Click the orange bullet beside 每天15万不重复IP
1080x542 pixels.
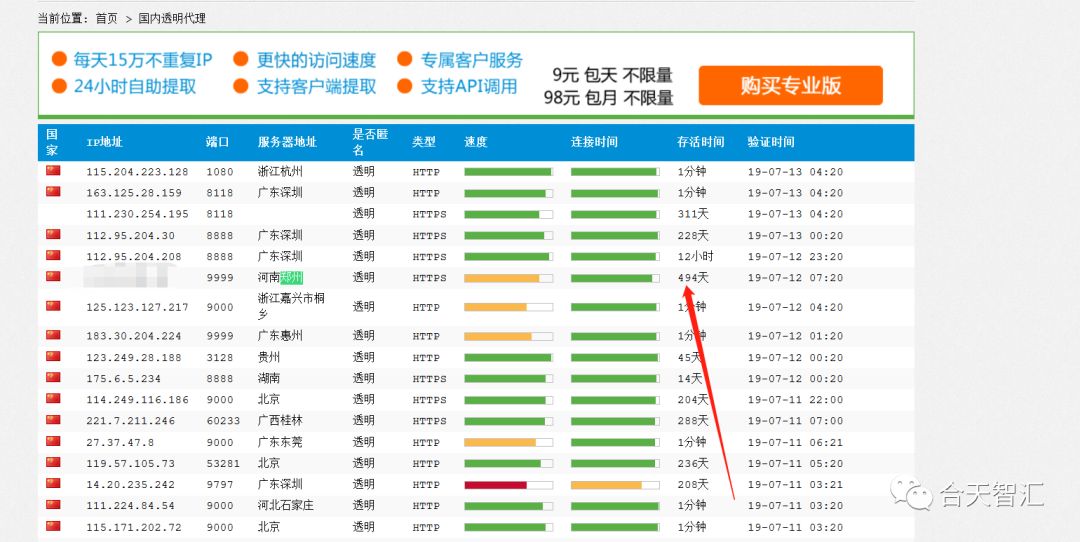tap(59, 59)
